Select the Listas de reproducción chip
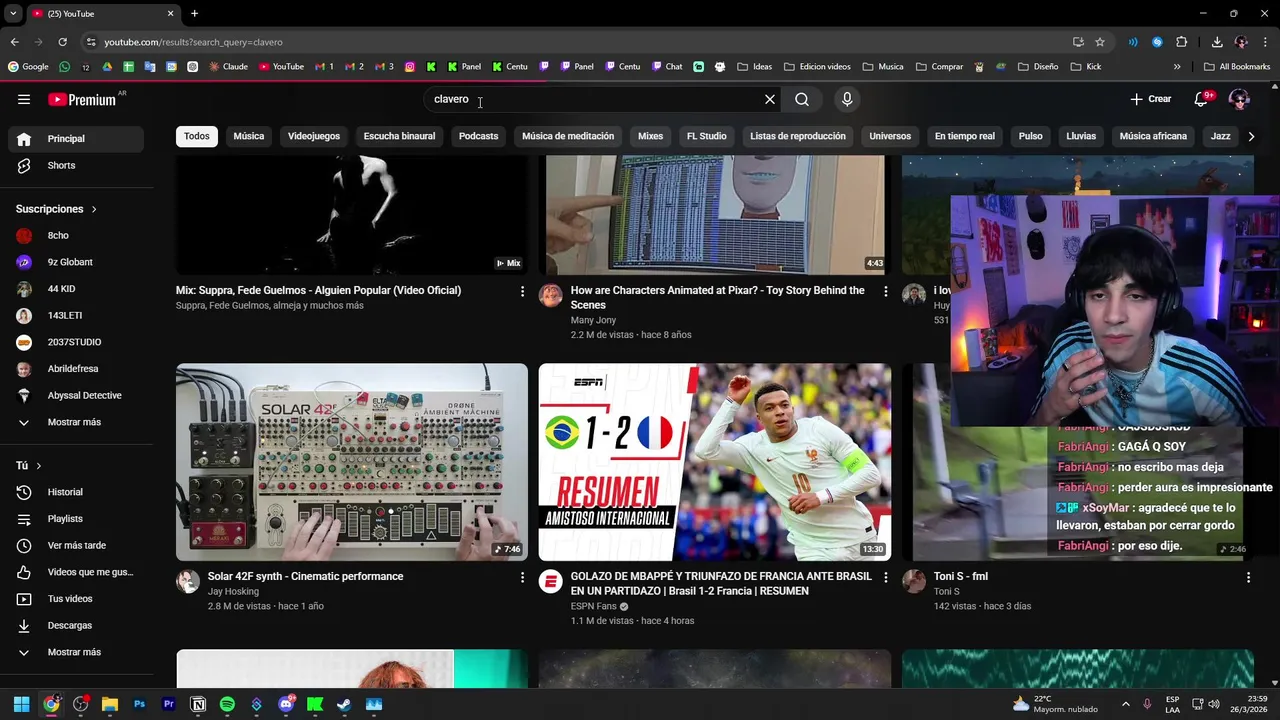Image resolution: width=1280 pixels, height=720 pixels. pyautogui.click(x=798, y=136)
